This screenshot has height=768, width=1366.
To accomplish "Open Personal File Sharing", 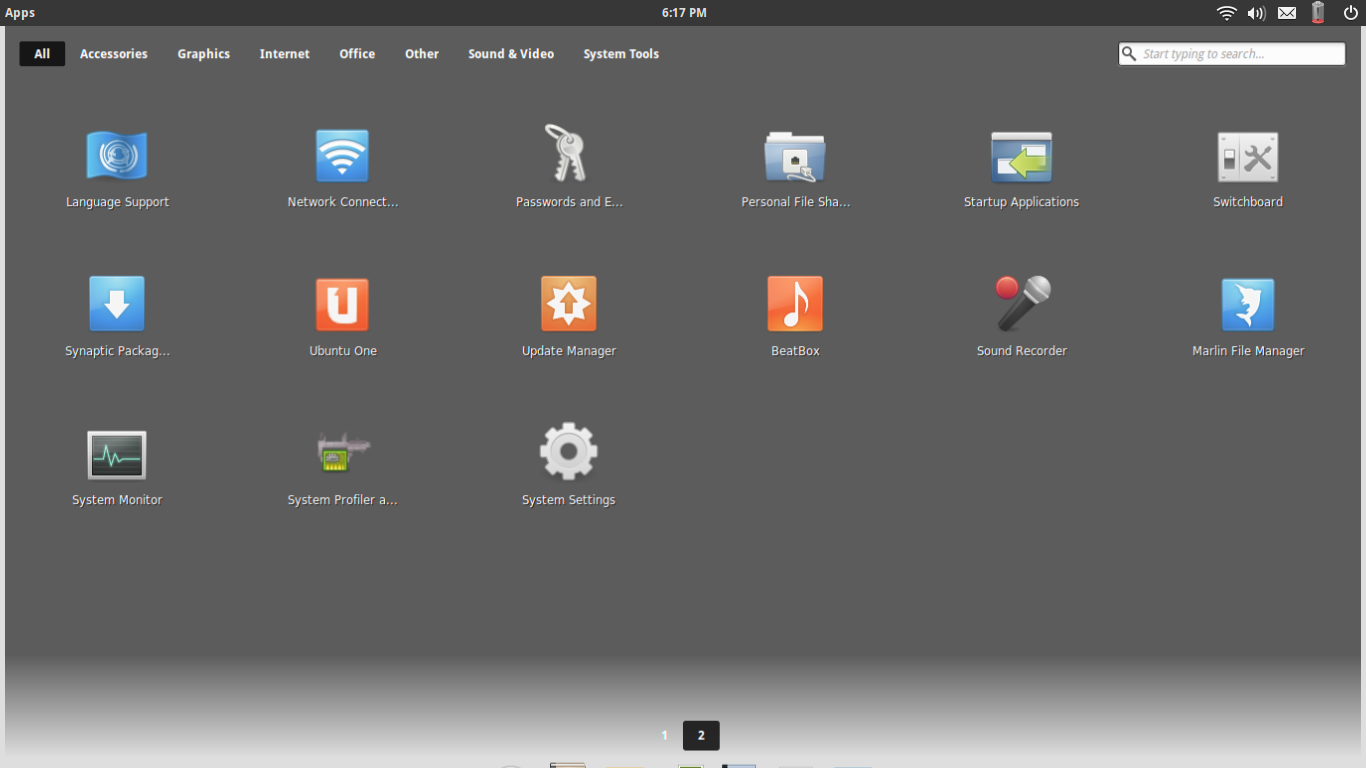I will click(795, 157).
